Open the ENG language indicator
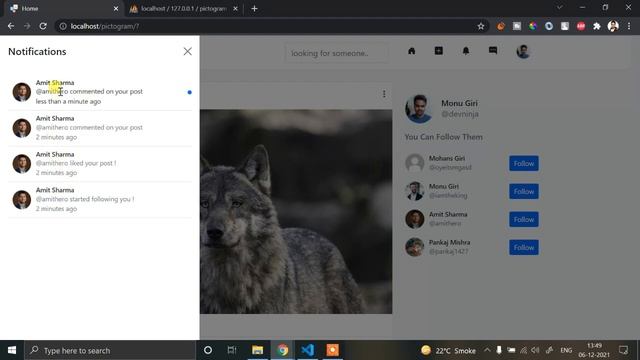 [x=566, y=350]
